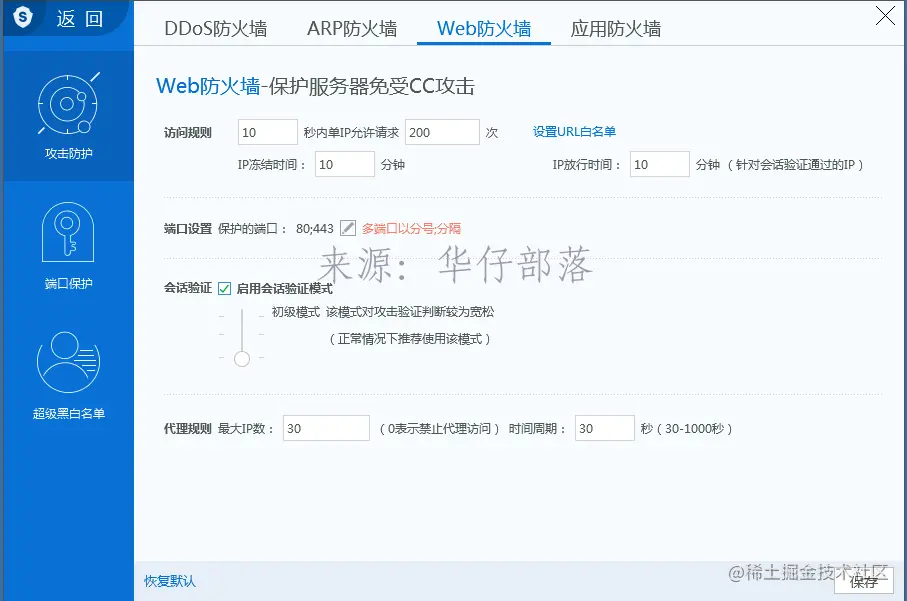Switch to ARP防火墙 tab

click(352, 28)
